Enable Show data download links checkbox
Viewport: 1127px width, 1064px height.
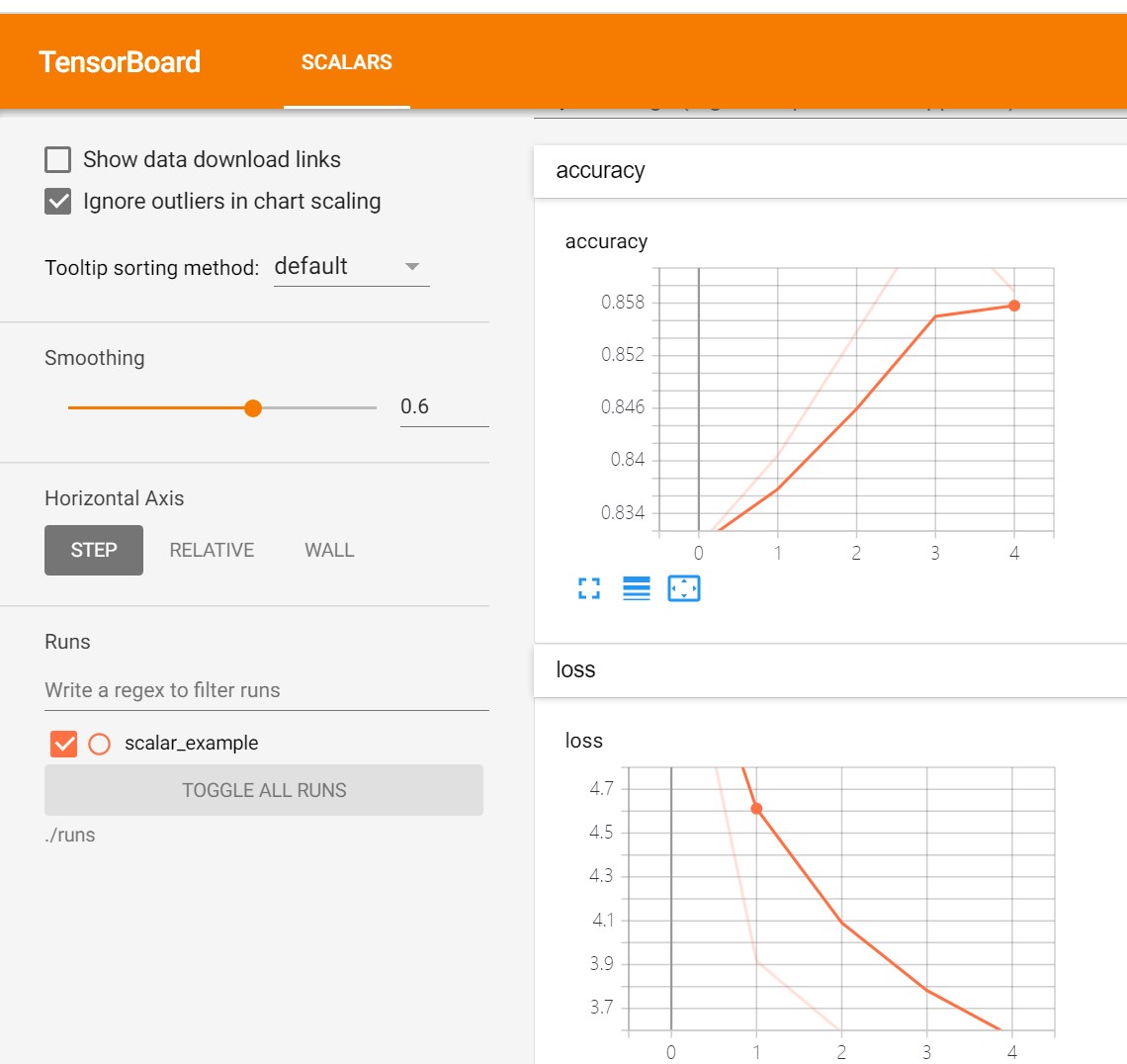pos(57,159)
